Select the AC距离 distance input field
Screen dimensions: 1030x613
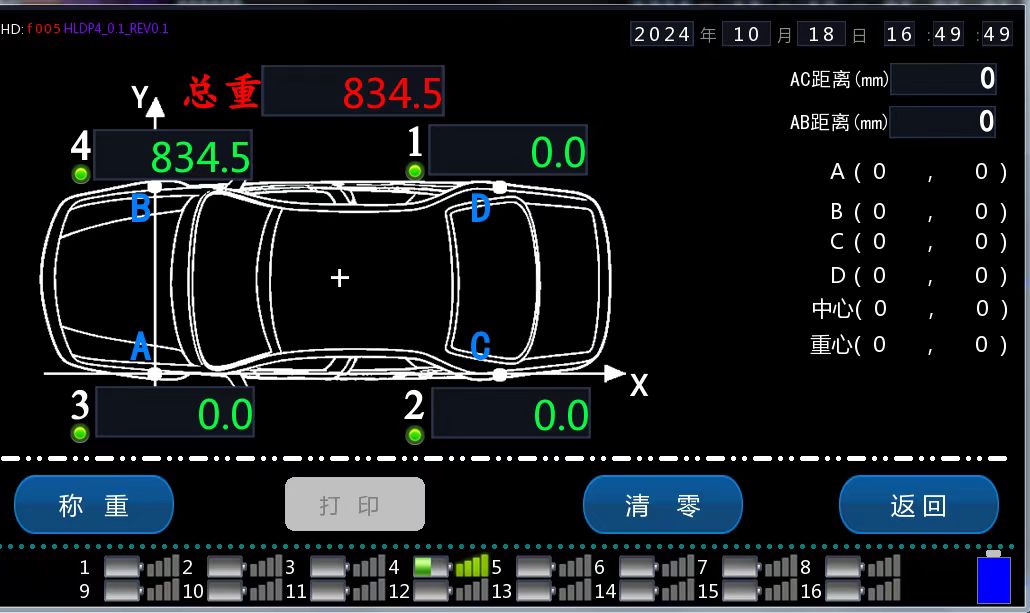click(943, 79)
